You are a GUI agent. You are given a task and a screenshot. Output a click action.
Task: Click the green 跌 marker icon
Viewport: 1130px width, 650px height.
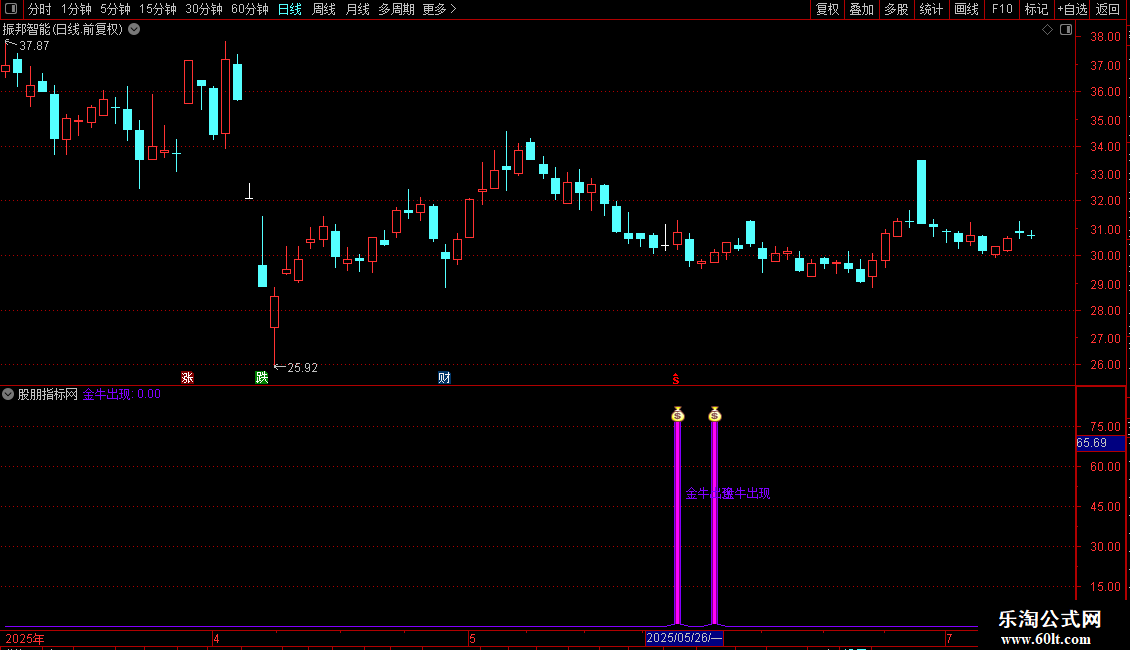point(262,378)
